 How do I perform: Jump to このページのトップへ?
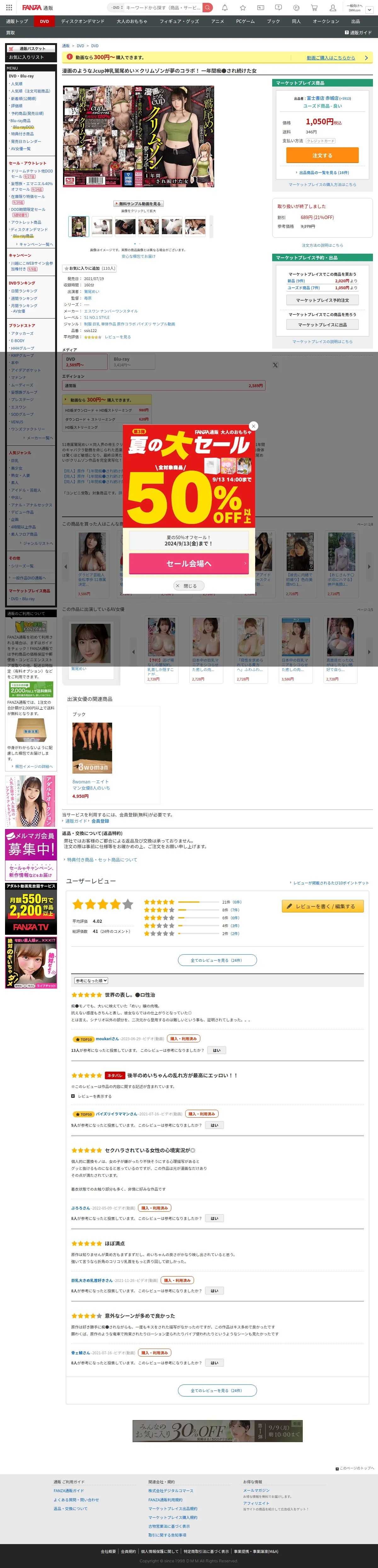pos(355,1468)
